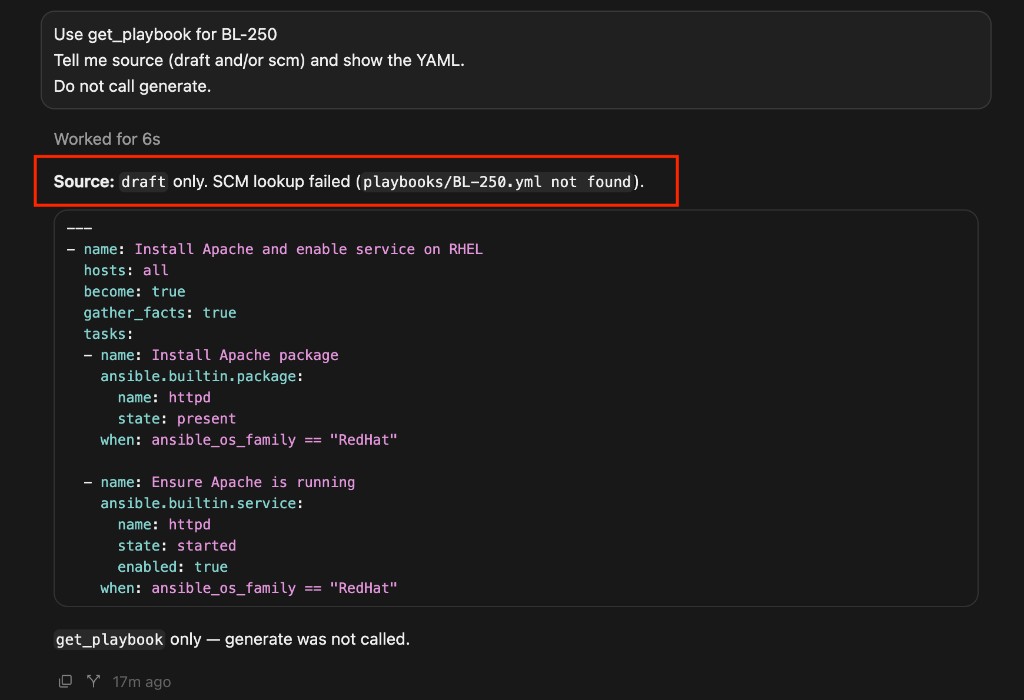This screenshot has height=700, width=1024.
Task: Click the 'hosts: all' YAML line
Action: tap(126, 270)
